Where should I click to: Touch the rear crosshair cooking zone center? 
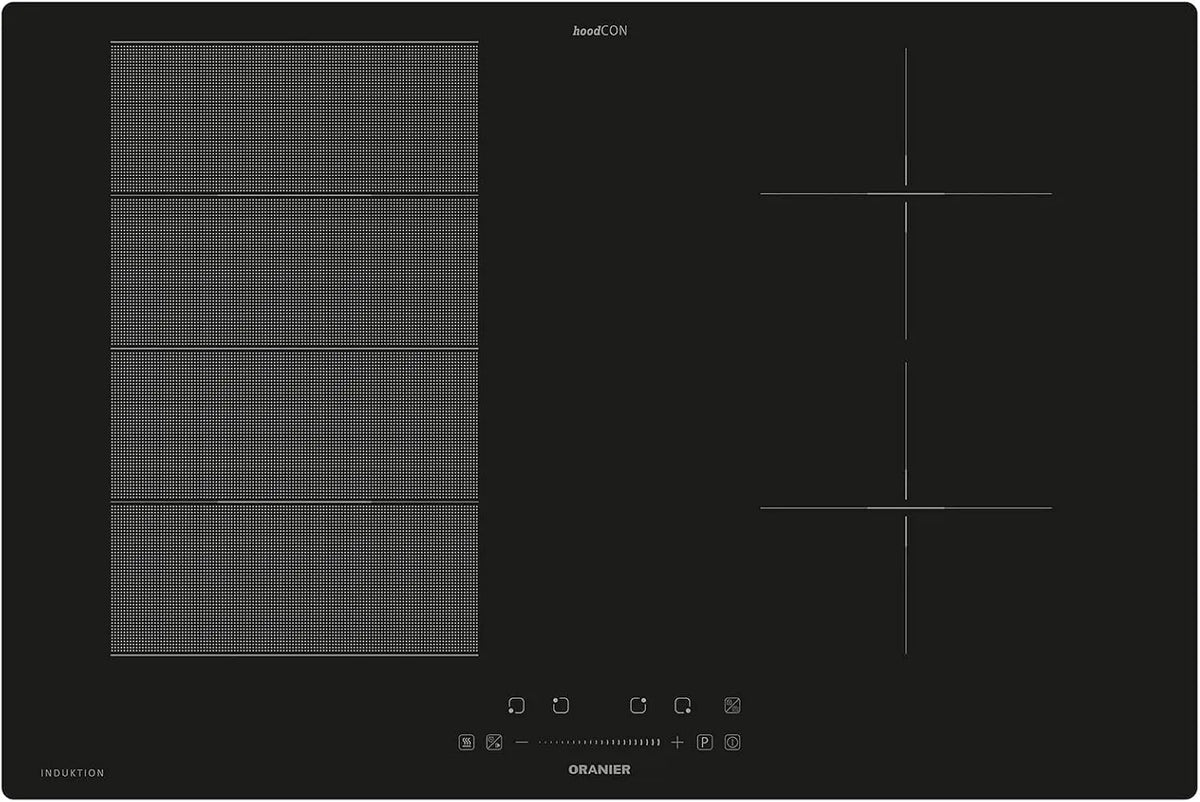point(906,194)
